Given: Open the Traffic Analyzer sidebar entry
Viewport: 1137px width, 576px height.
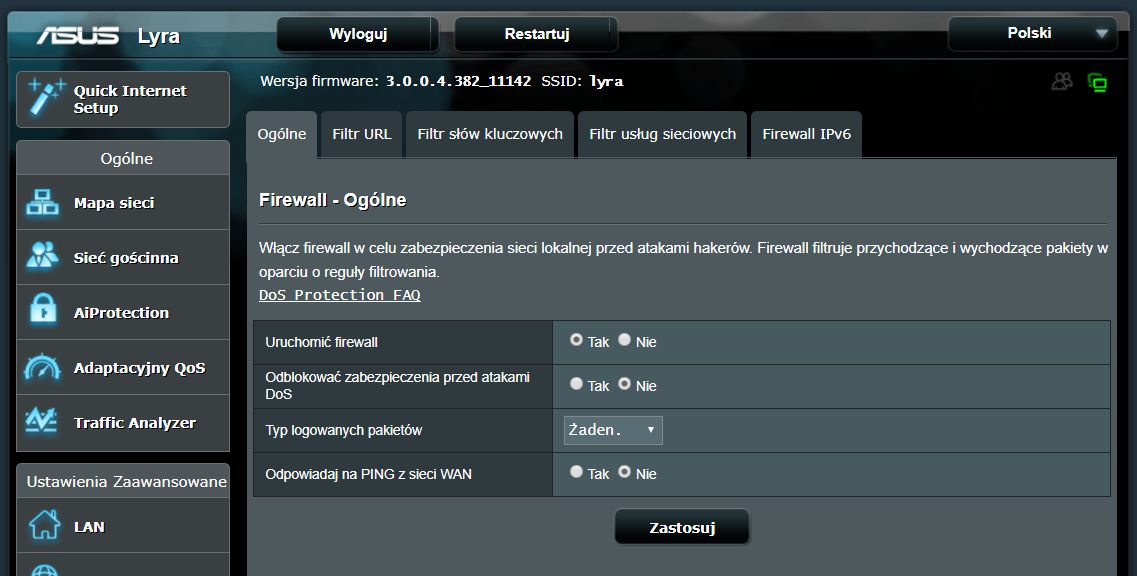Looking at the screenshot, I should coord(123,423).
